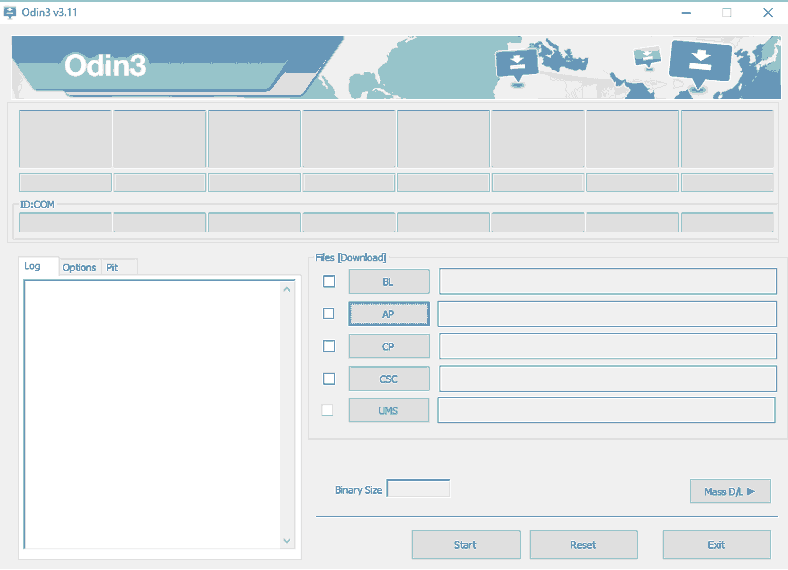Click the UMS file path field

607,410
